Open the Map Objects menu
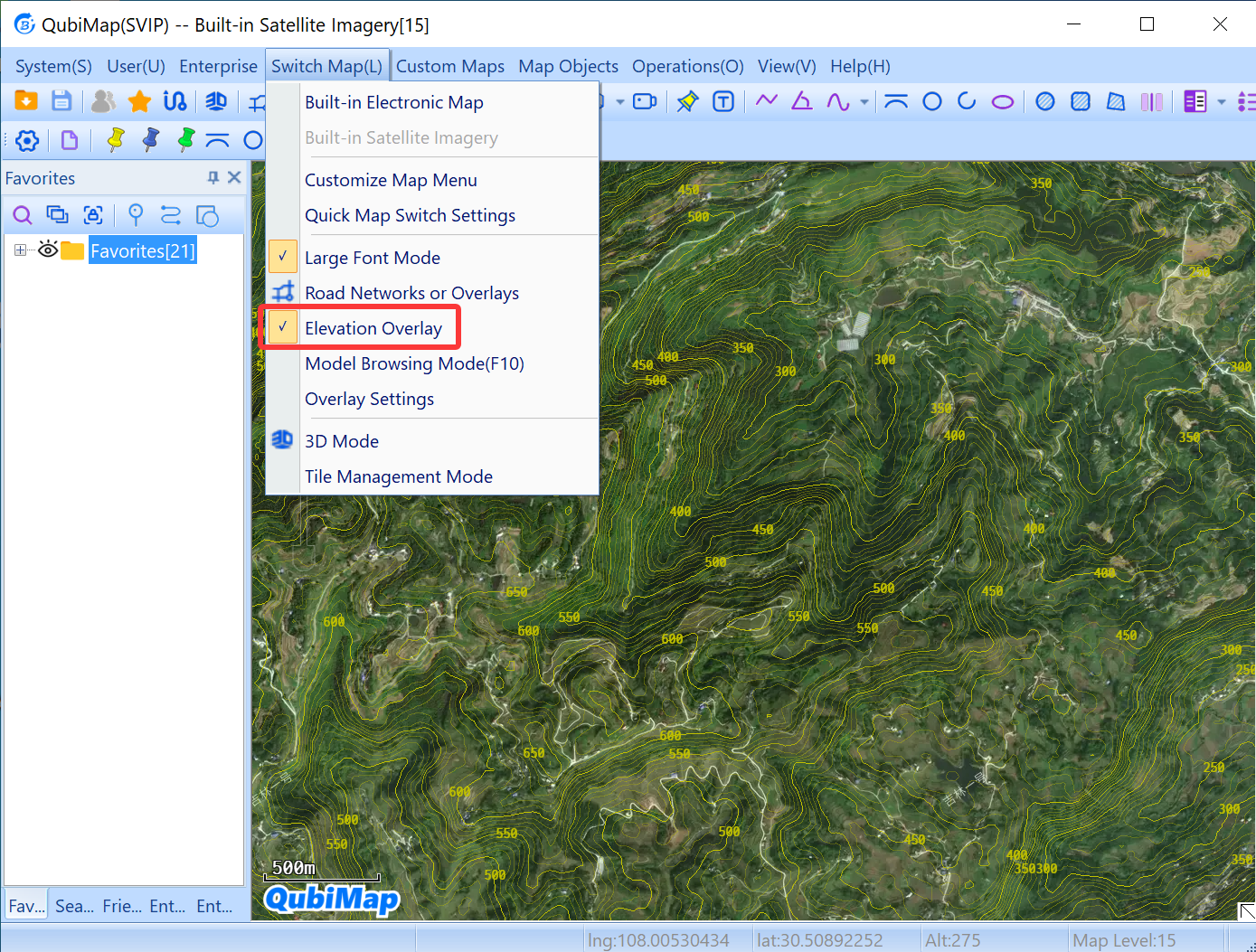This screenshot has height=952, width=1256. pyautogui.click(x=568, y=66)
